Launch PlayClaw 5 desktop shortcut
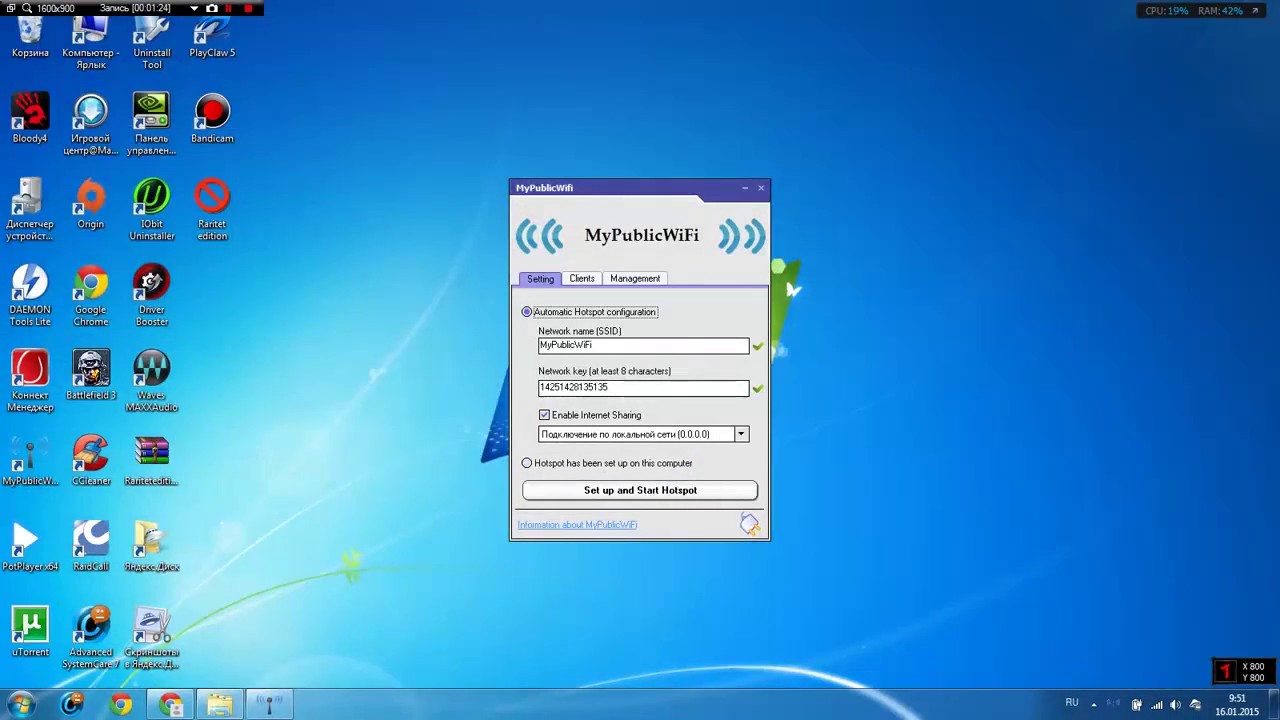The height and width of the screenshot is (720, 1280). pos(212,38)
